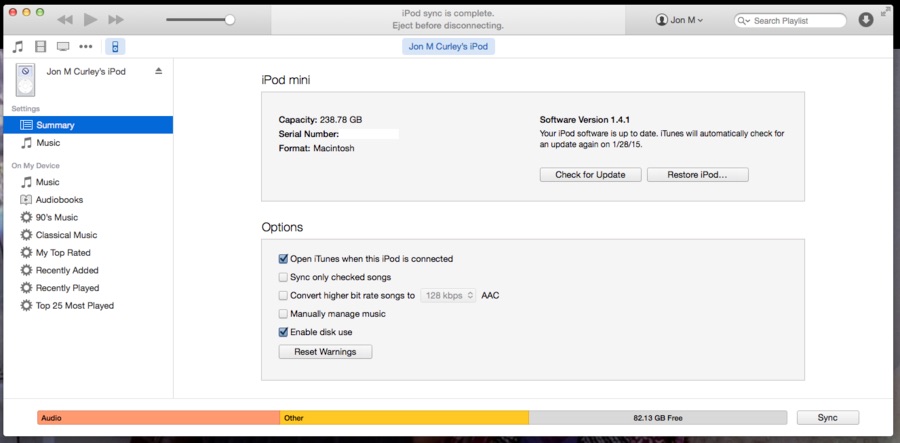Open the Jon M account dropdown
Screen dimensions: 900x443
point(680,20)
